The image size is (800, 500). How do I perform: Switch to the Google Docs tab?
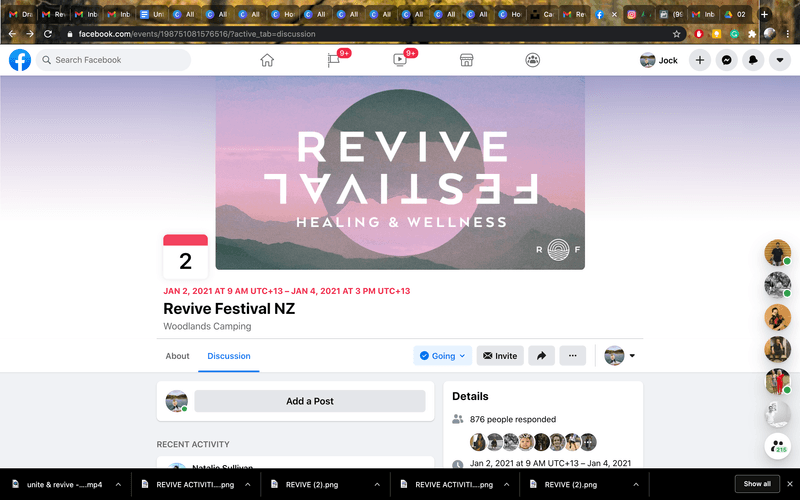(x=152, y=14)
